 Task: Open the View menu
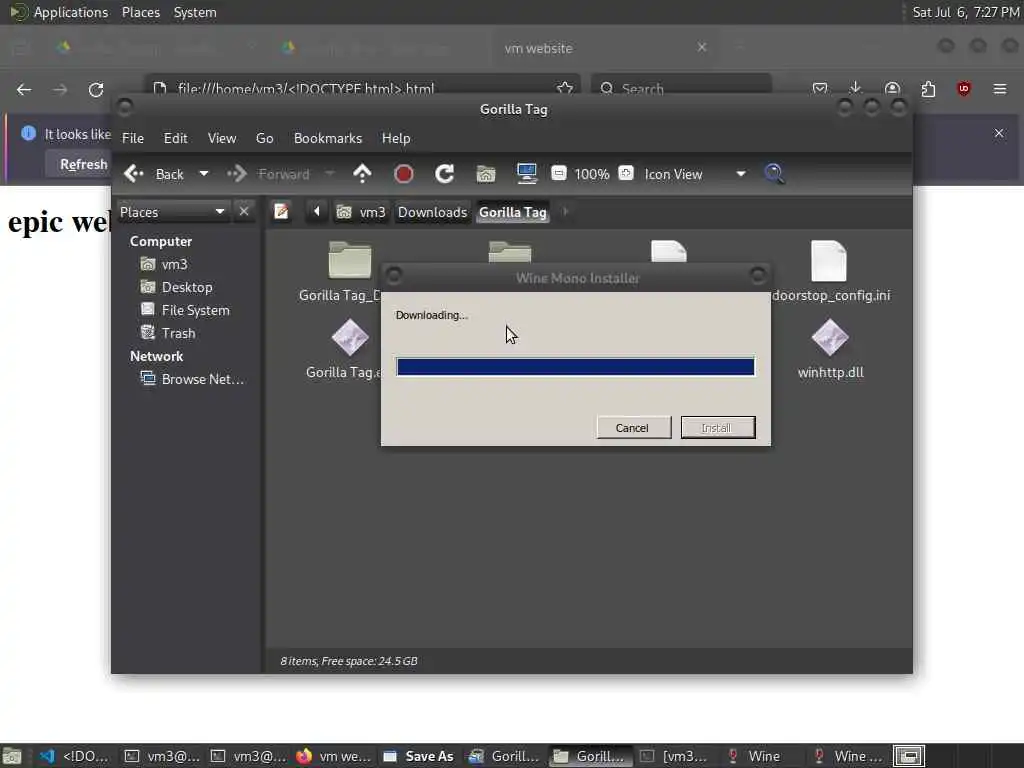click(222, 138)
